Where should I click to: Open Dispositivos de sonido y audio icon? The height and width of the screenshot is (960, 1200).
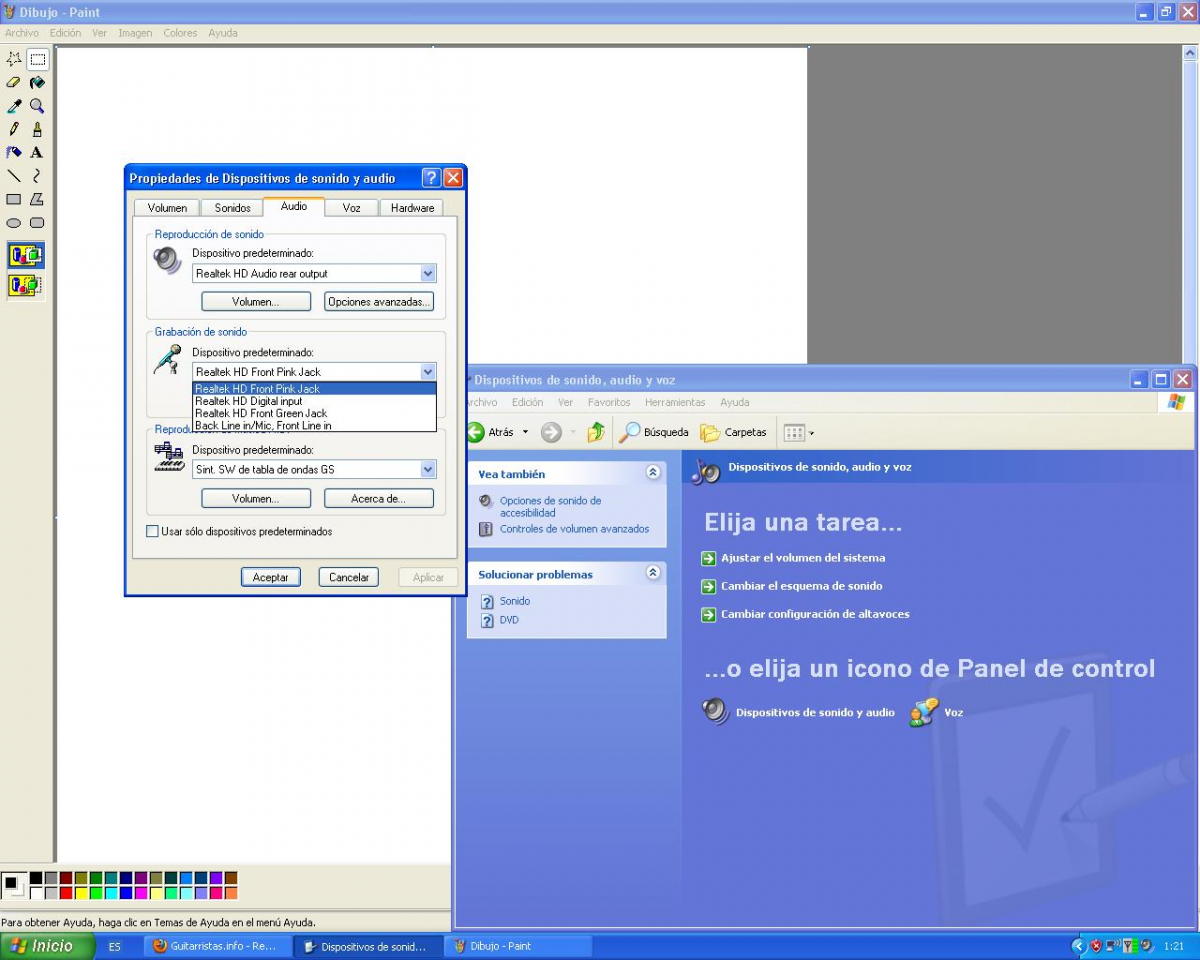[798, 712]
